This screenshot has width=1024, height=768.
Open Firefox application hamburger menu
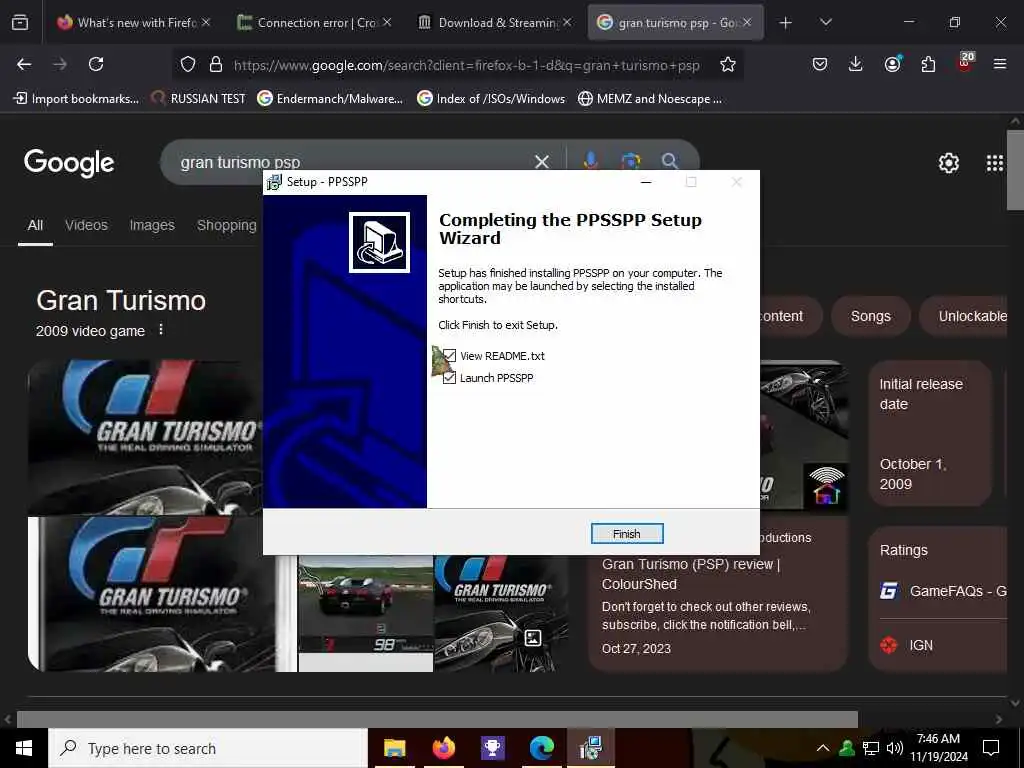1000,64
